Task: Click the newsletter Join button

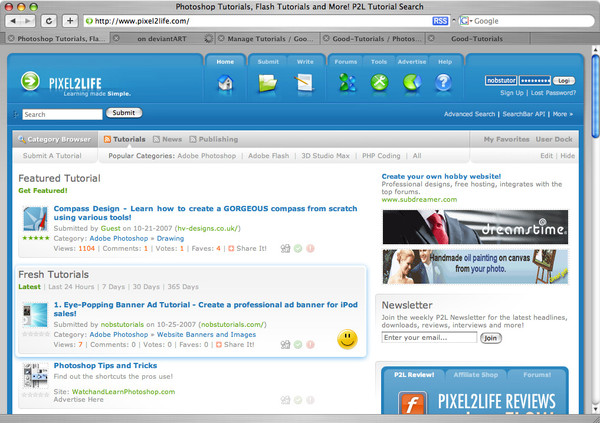Action: (x=491, y=338)
